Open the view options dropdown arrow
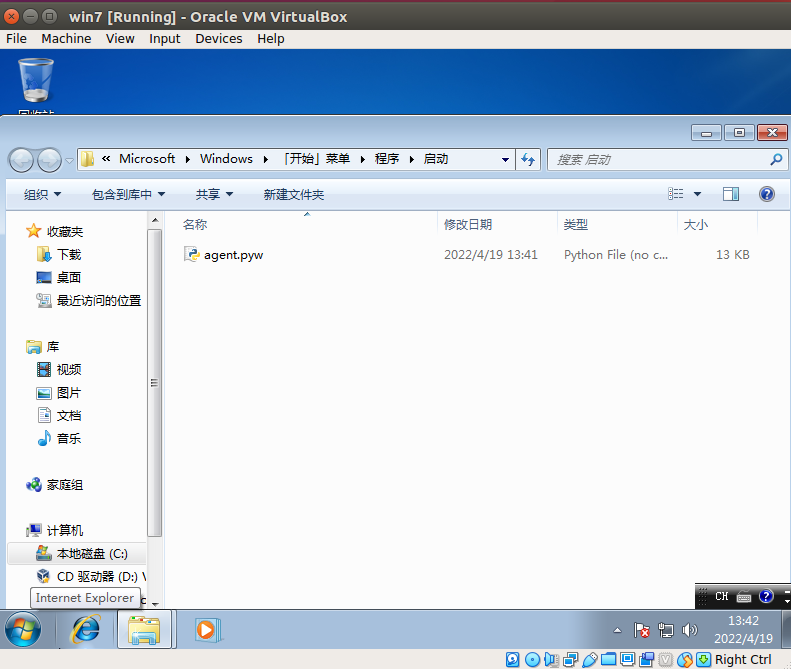791x669 pixels. [x=697, y=194]
